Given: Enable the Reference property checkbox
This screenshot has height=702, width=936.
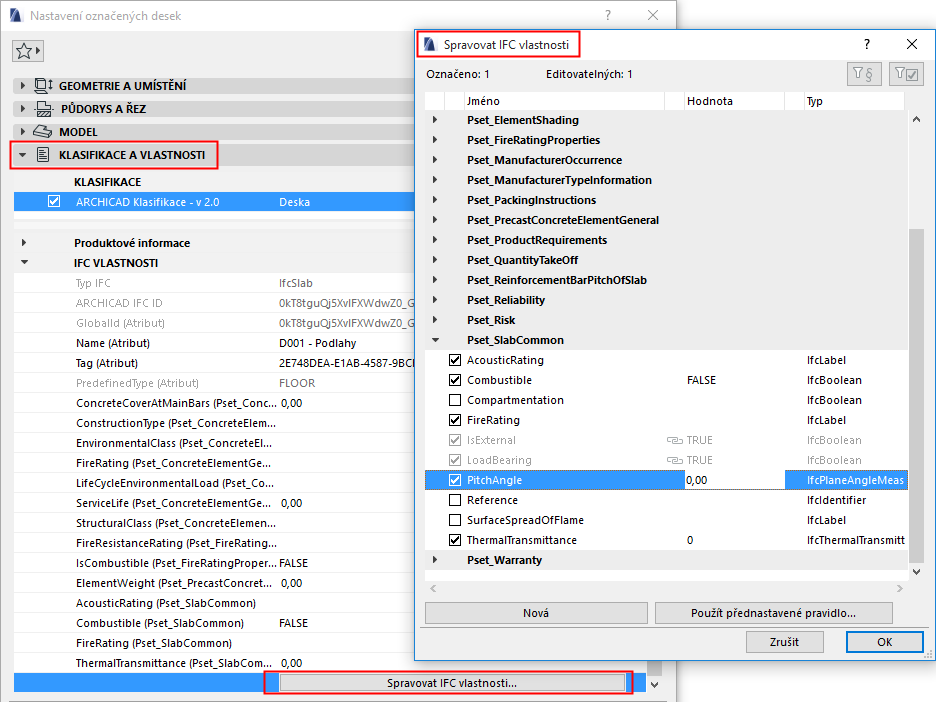Looking at the screenshot, I should click(455, 500).
